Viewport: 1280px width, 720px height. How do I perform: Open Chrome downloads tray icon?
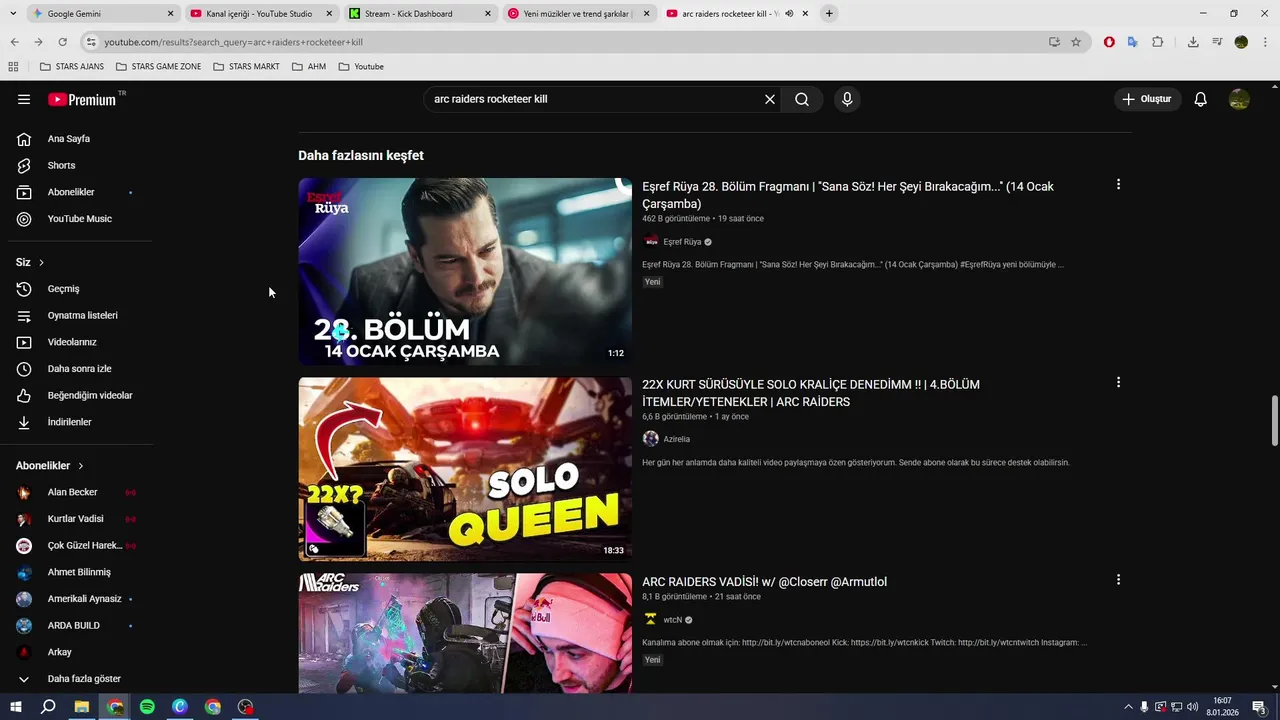1193,42
